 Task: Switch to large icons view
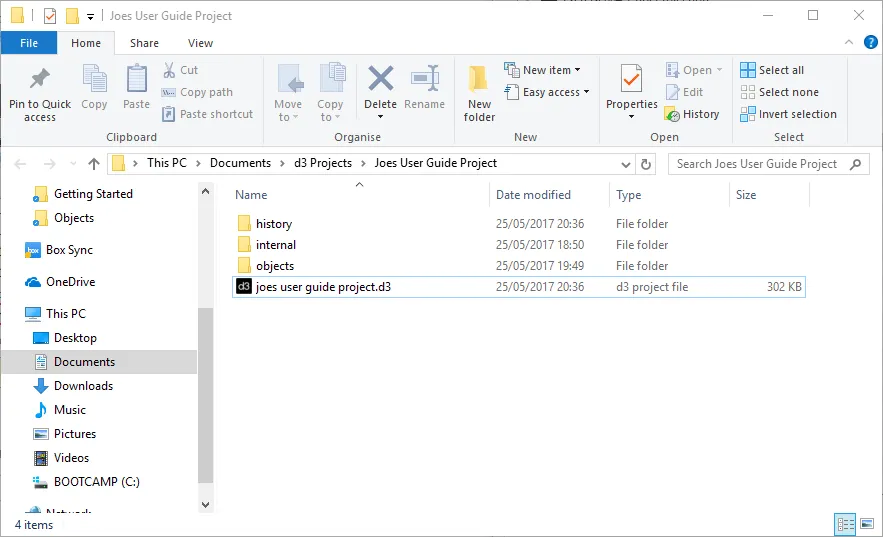point(865,524)
